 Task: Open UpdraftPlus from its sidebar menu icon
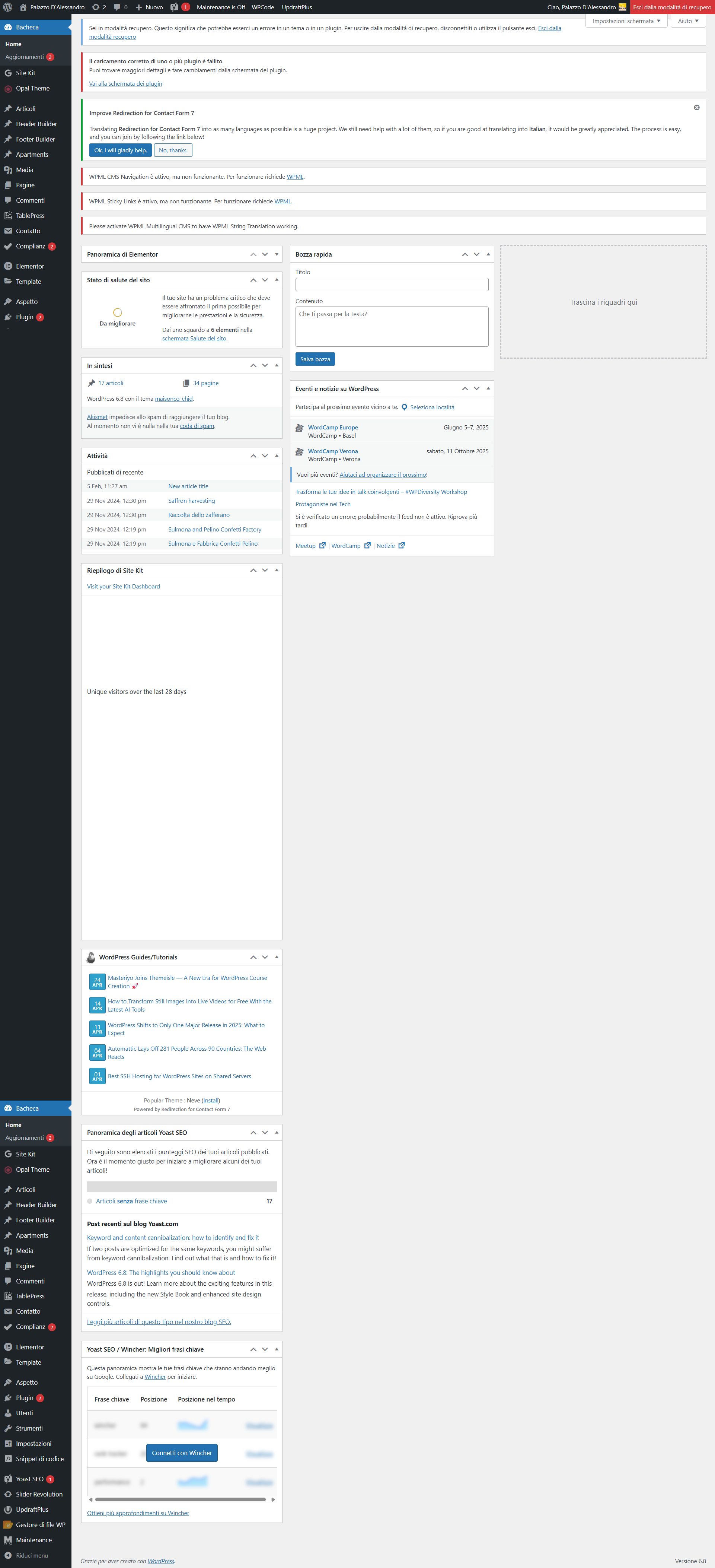(8, 1509)
